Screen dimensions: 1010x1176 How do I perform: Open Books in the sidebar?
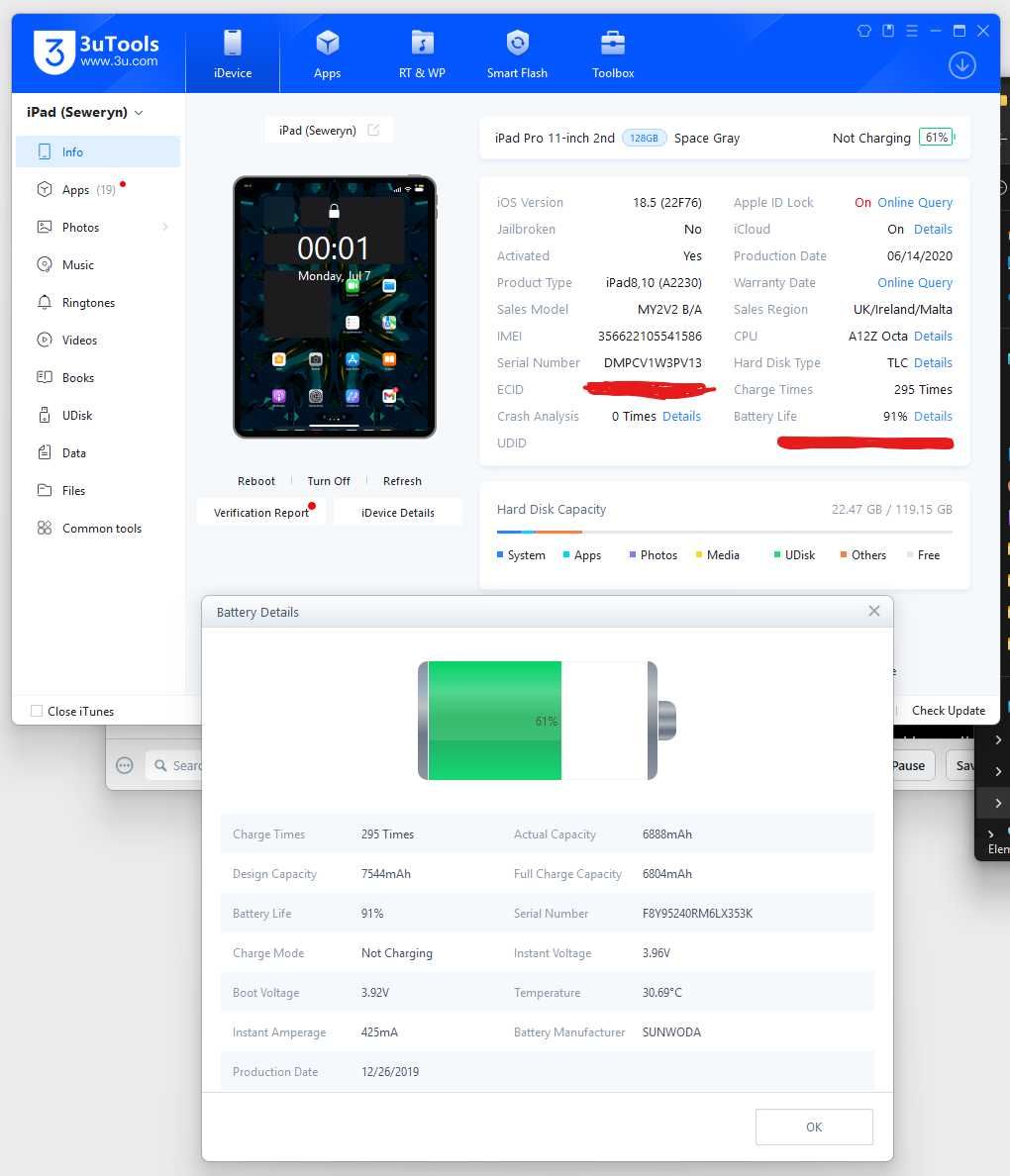coord(98,377)
